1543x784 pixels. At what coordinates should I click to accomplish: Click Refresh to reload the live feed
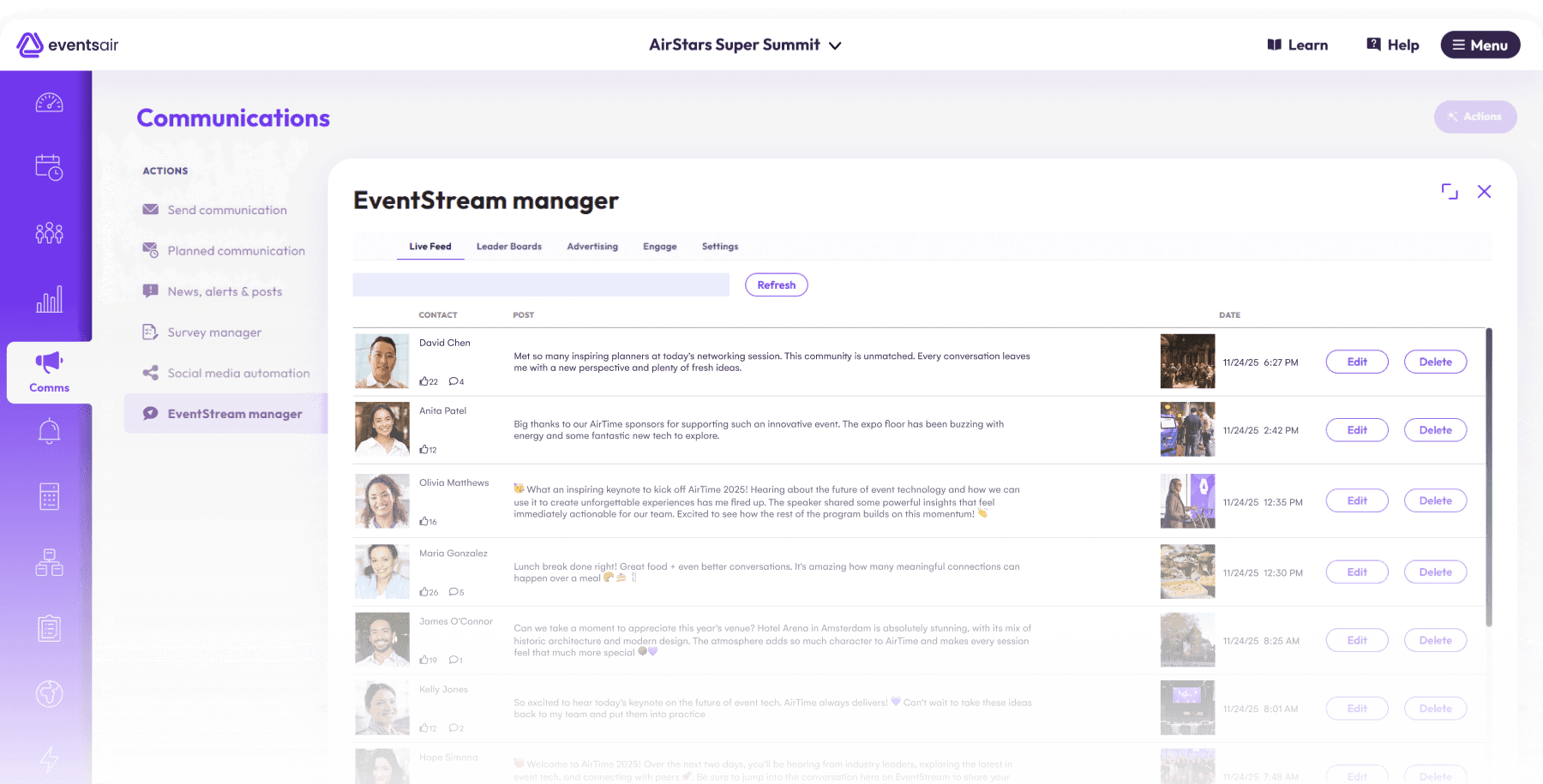[x=776, y=284]
